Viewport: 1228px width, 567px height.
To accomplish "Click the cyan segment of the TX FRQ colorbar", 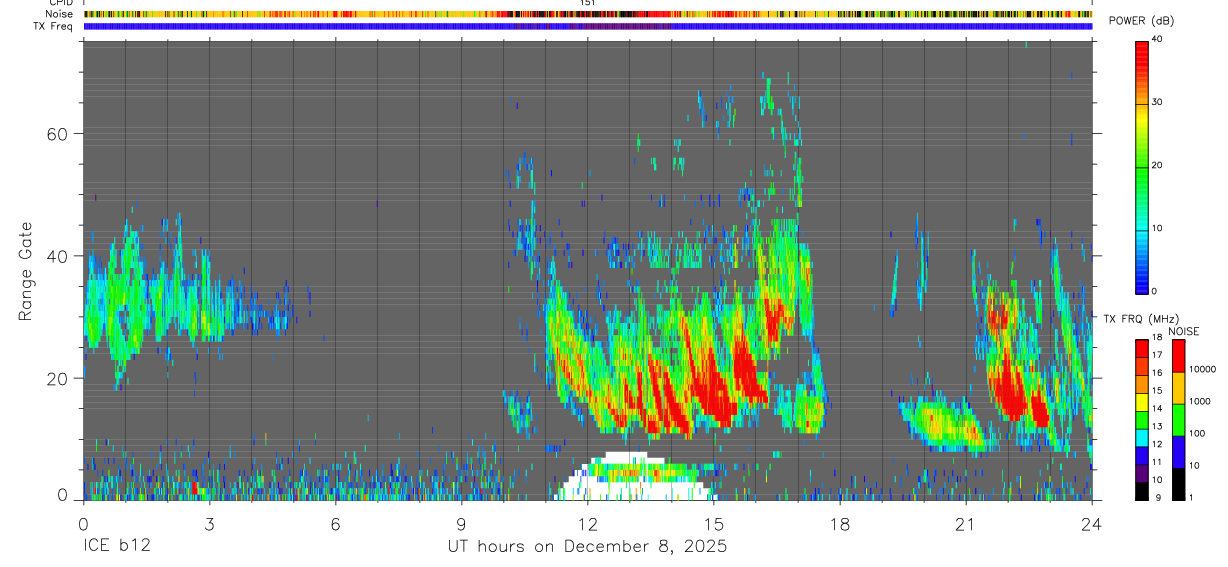I will [x=1142, y=437].
